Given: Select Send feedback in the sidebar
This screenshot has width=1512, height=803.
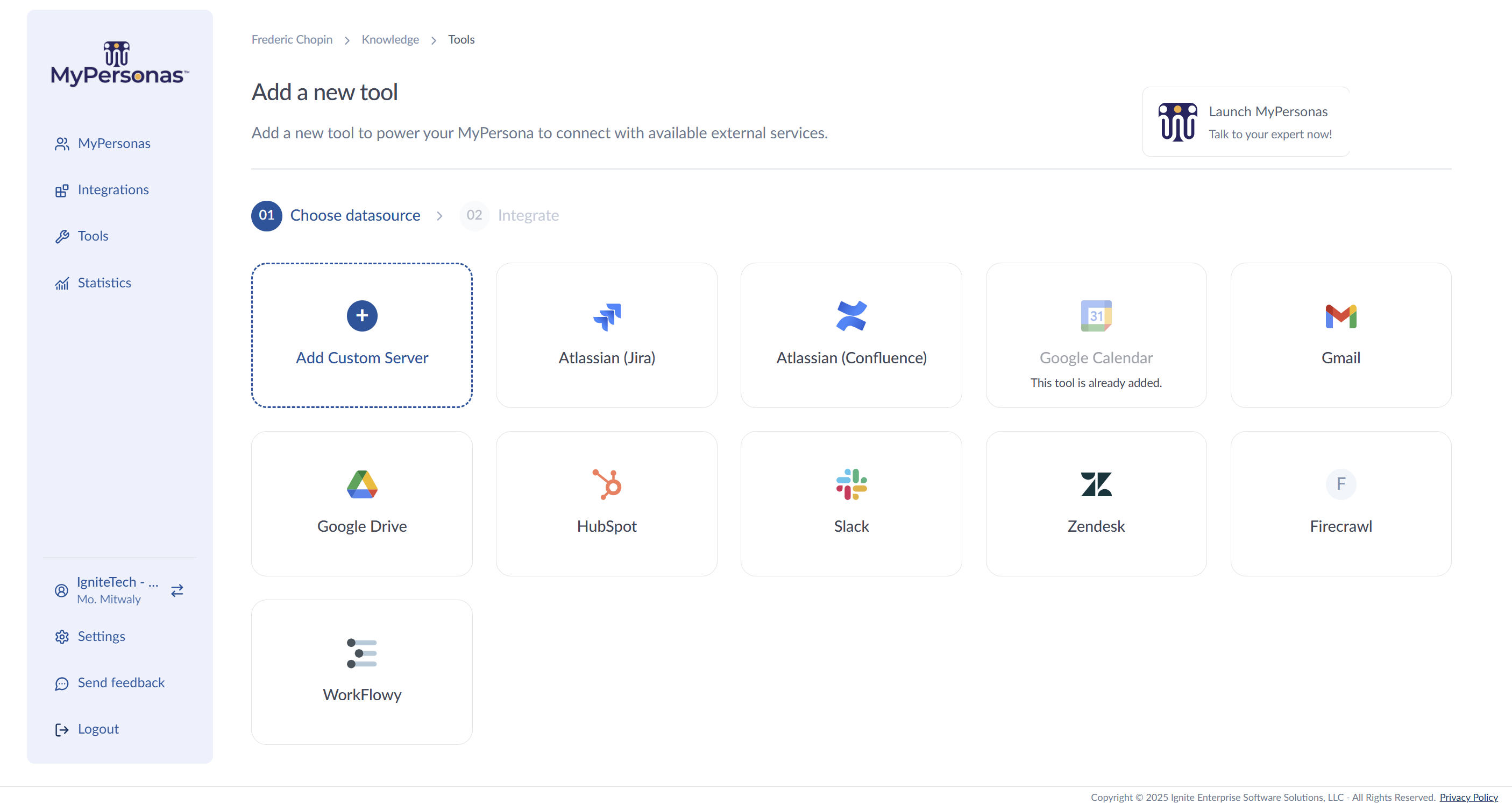Looking at the screenshot, I should 121,683.
